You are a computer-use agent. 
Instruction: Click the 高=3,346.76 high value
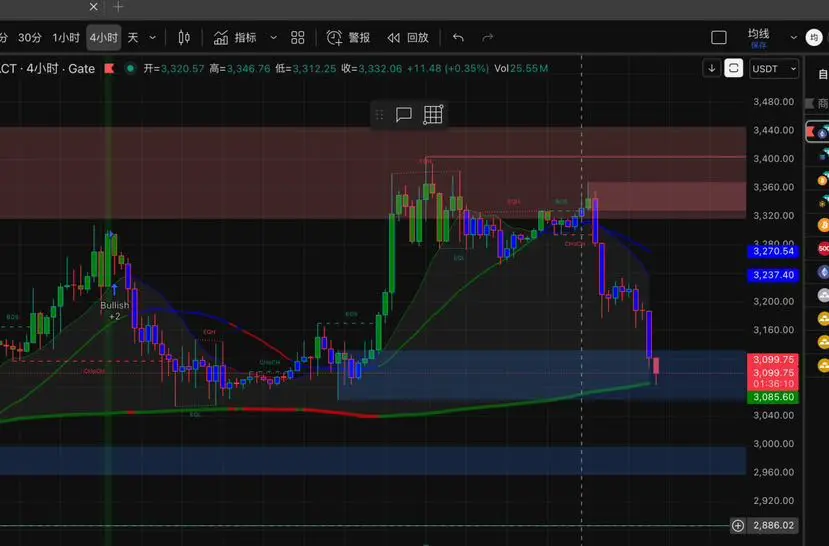click(240, 68)
